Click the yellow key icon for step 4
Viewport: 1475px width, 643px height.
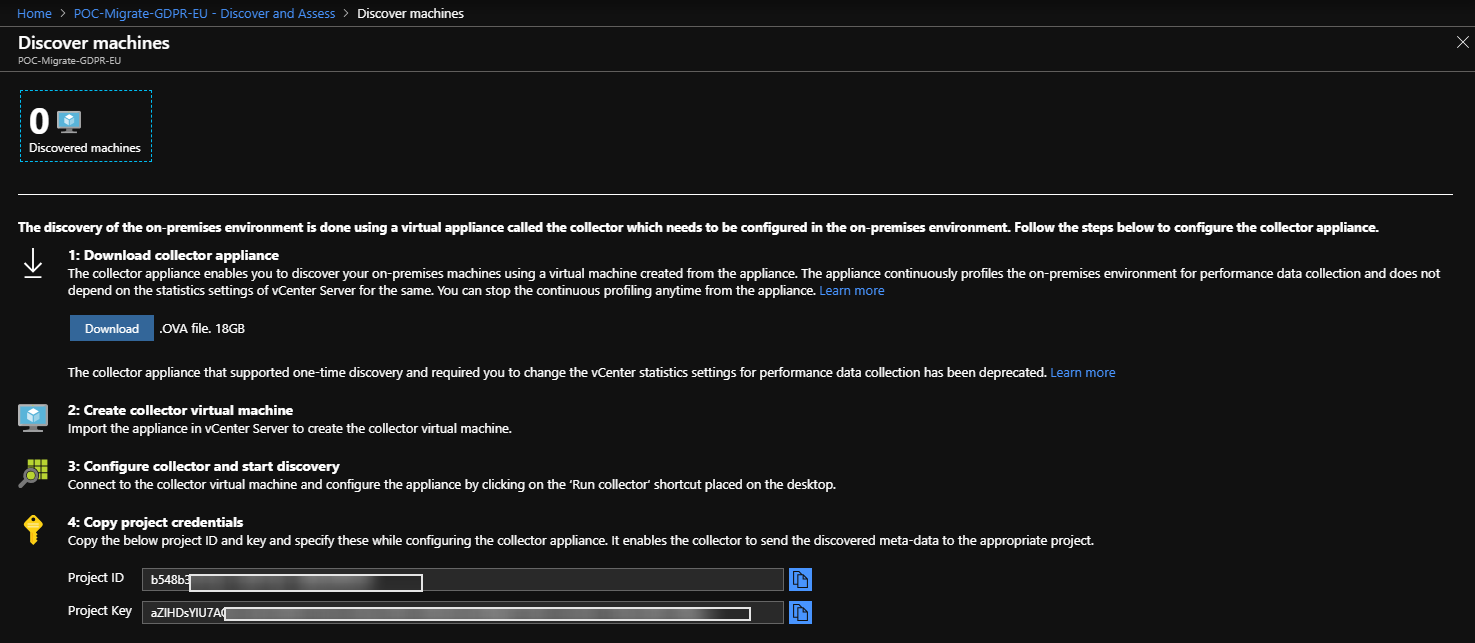click(33, 528)
